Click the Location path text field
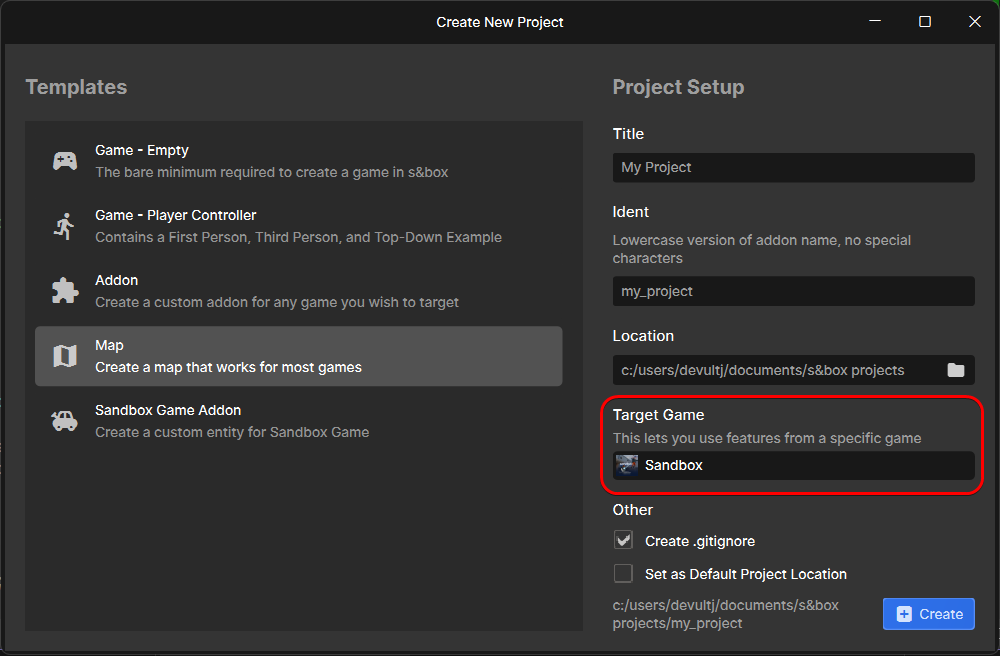Viewport: 1000px width, 656px height. [778, 370]
